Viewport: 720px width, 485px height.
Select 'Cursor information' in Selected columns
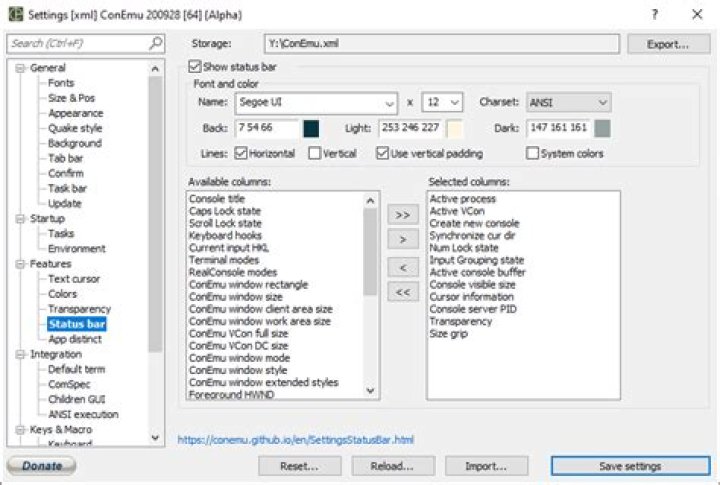pos(472,297)
